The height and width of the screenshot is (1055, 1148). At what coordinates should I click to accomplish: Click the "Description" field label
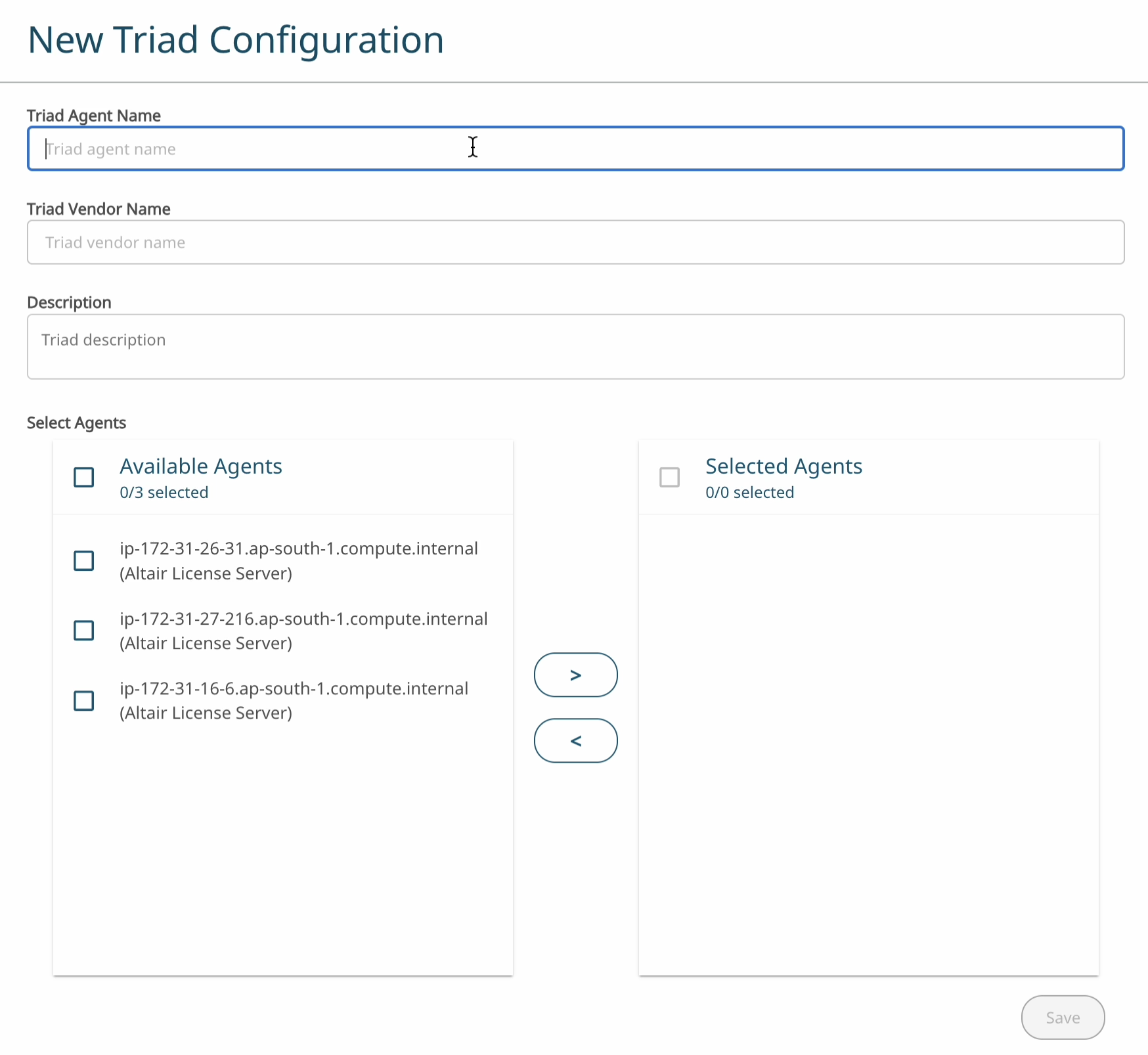click(x=69, y=303)
